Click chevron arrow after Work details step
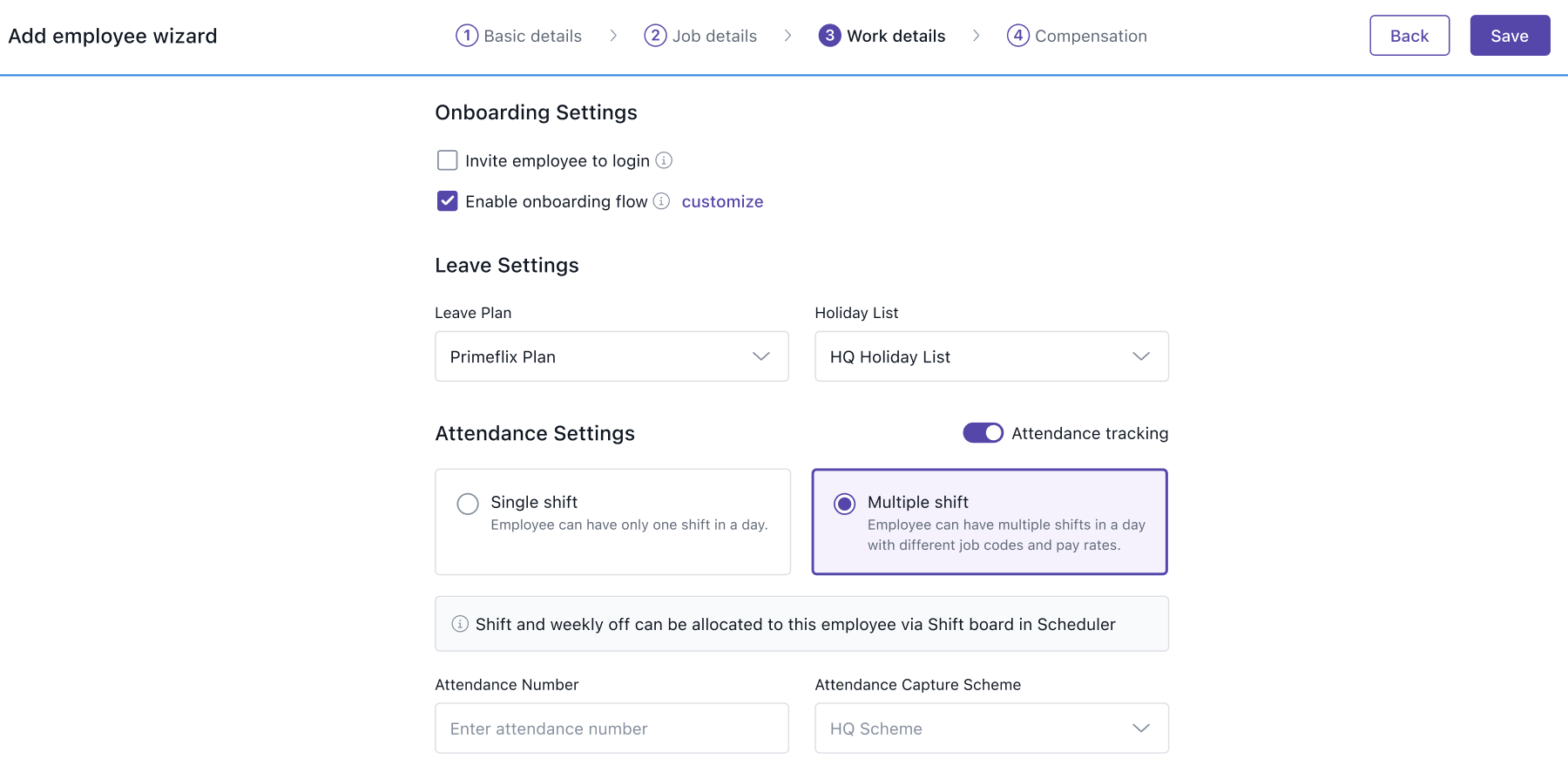 point(976,36)
